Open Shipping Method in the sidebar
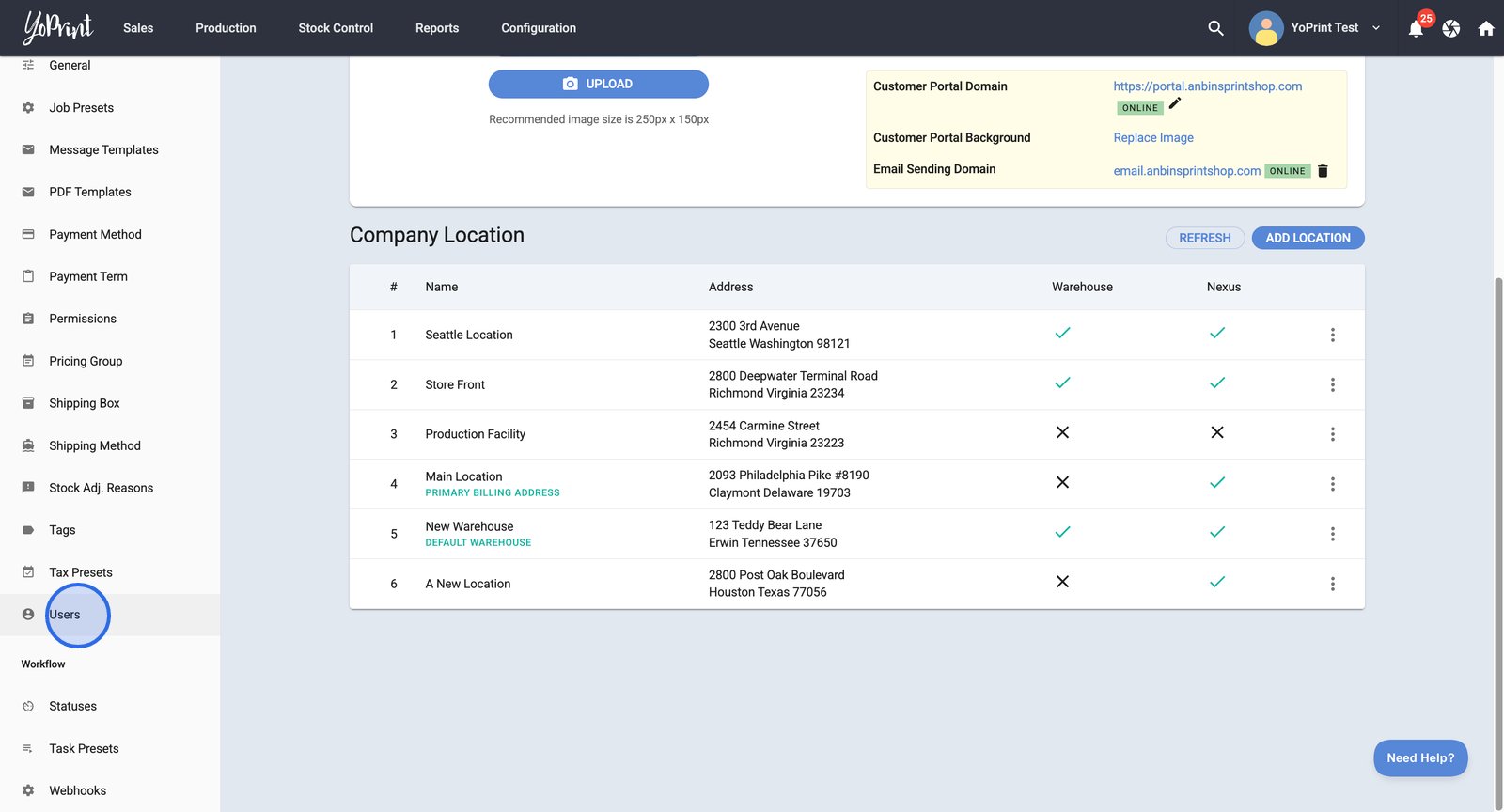Viewport: 1504px width, 812px height. click(x=95, y=445)
